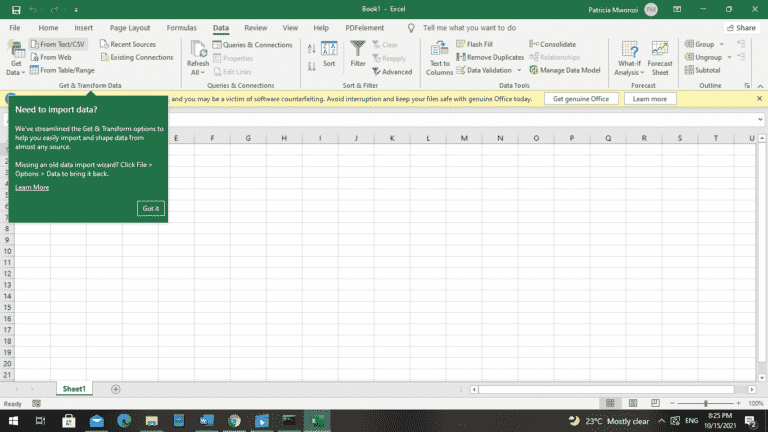Viewport: 768px width, 432px height.
Task: Click Get genuine Office button
Action: tap(581, 99)
